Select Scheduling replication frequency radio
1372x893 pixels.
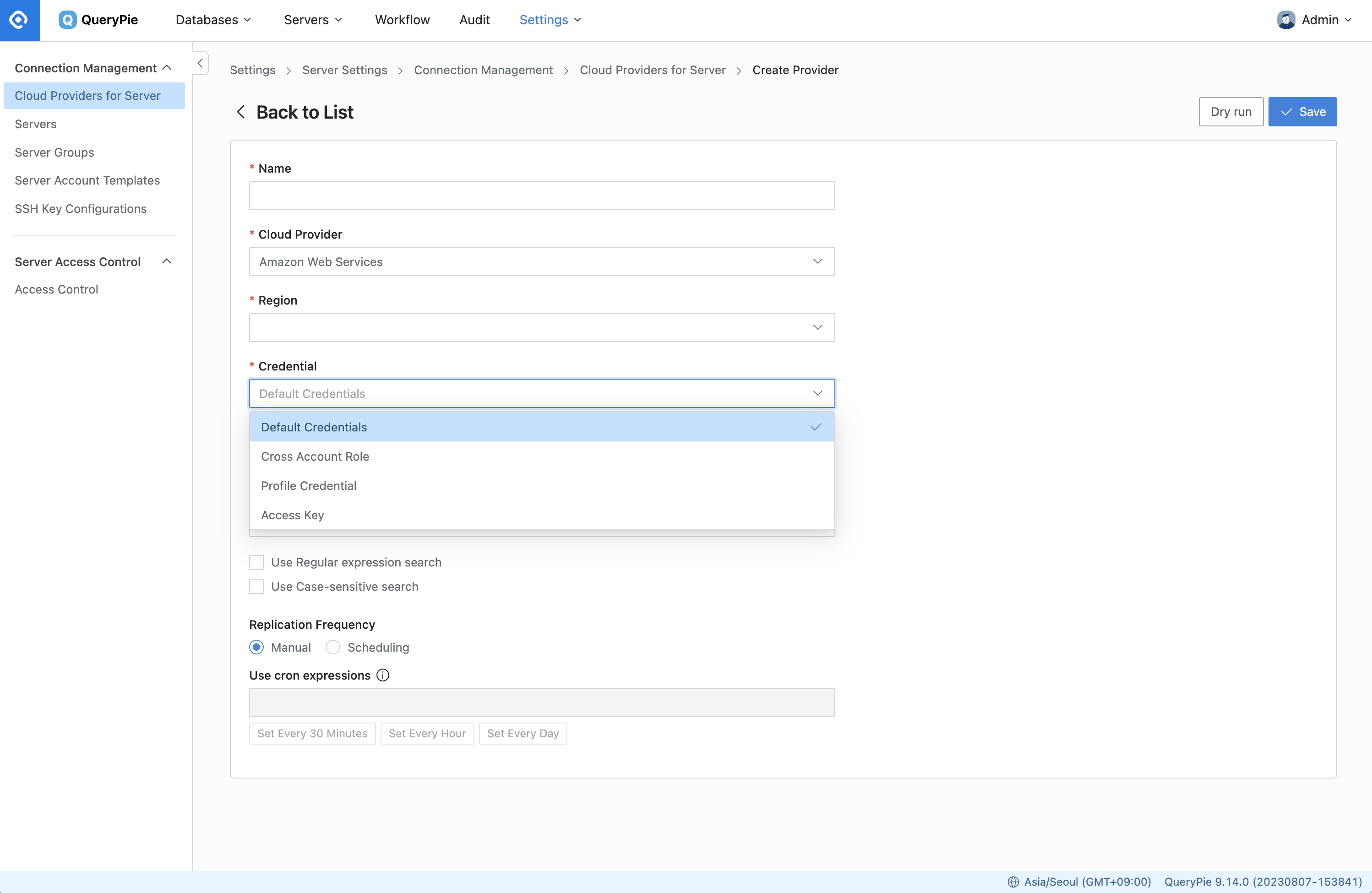click(x=332, y=648)
